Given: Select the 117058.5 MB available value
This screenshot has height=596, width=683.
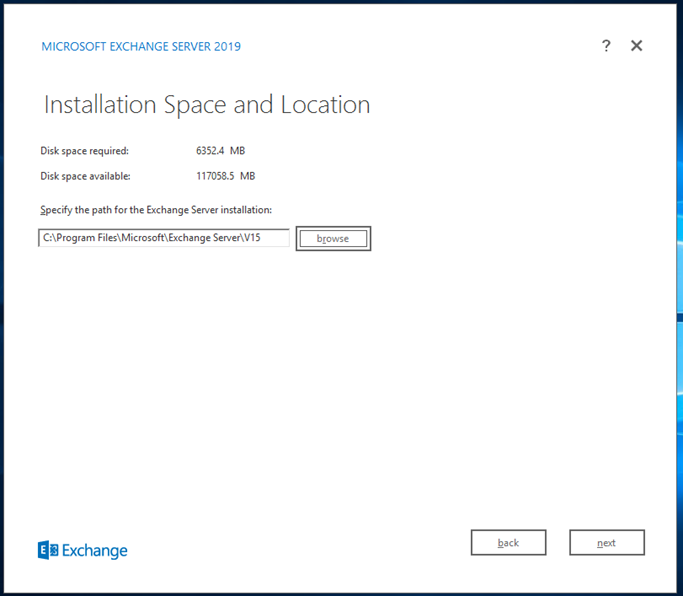Looking at the screenshot, I should (x=226, y=176).
